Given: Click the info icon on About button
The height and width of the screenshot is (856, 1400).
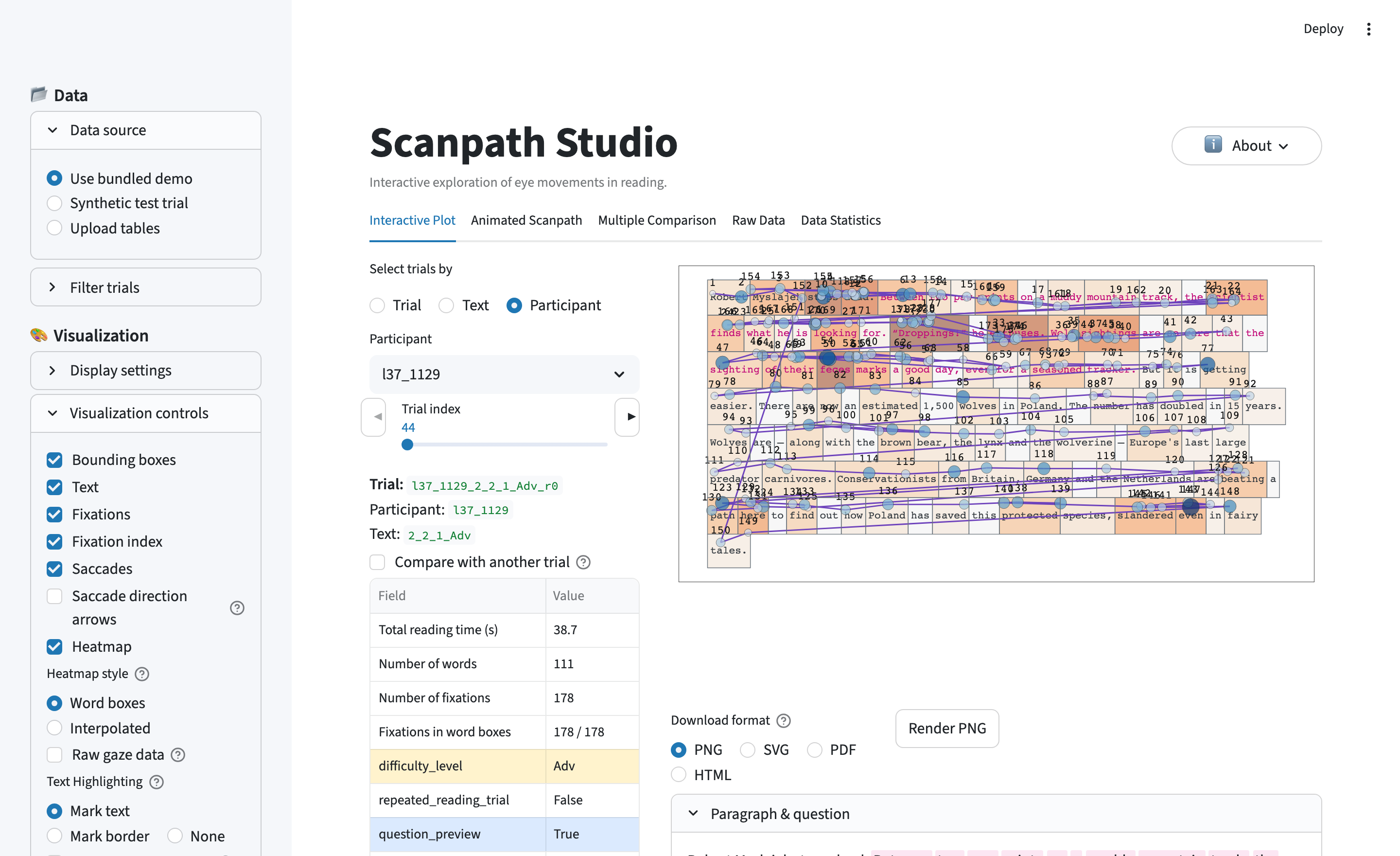Looking at the screenshot, I should coord(1213,145).
